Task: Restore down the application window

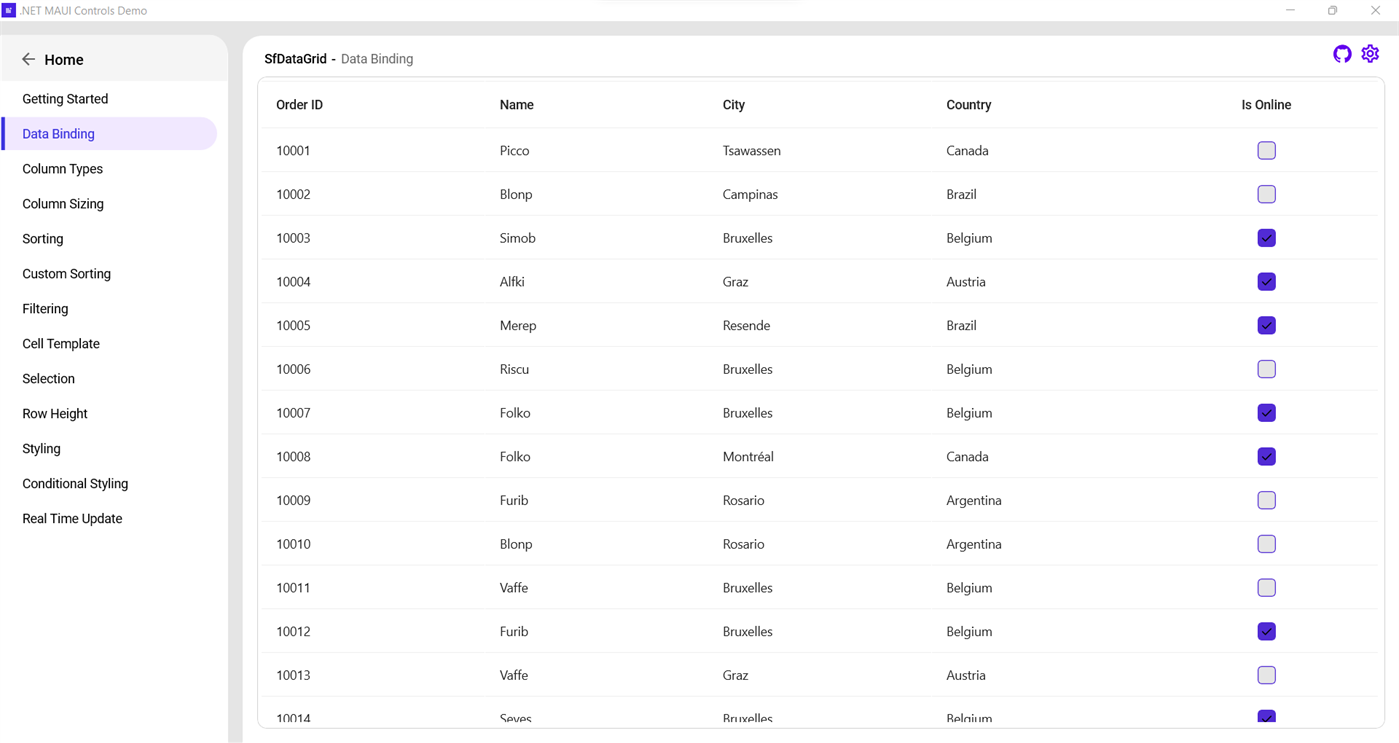Action: point(1332,10)
